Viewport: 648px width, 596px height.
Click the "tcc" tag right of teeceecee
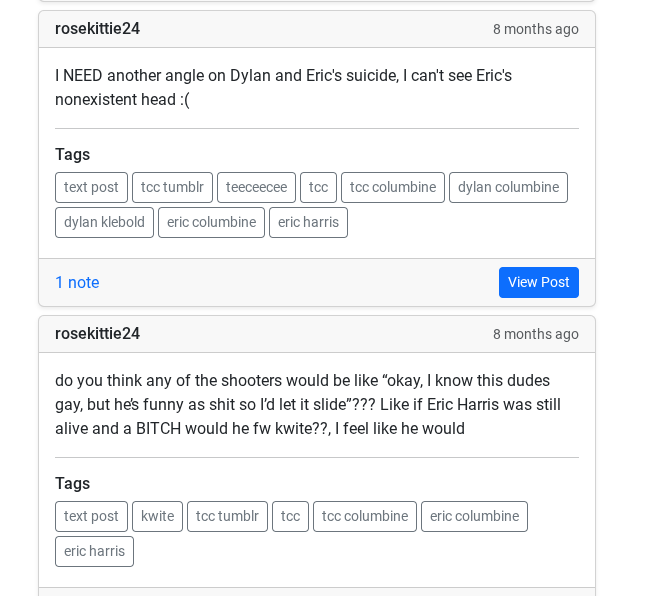coord(318,187)
